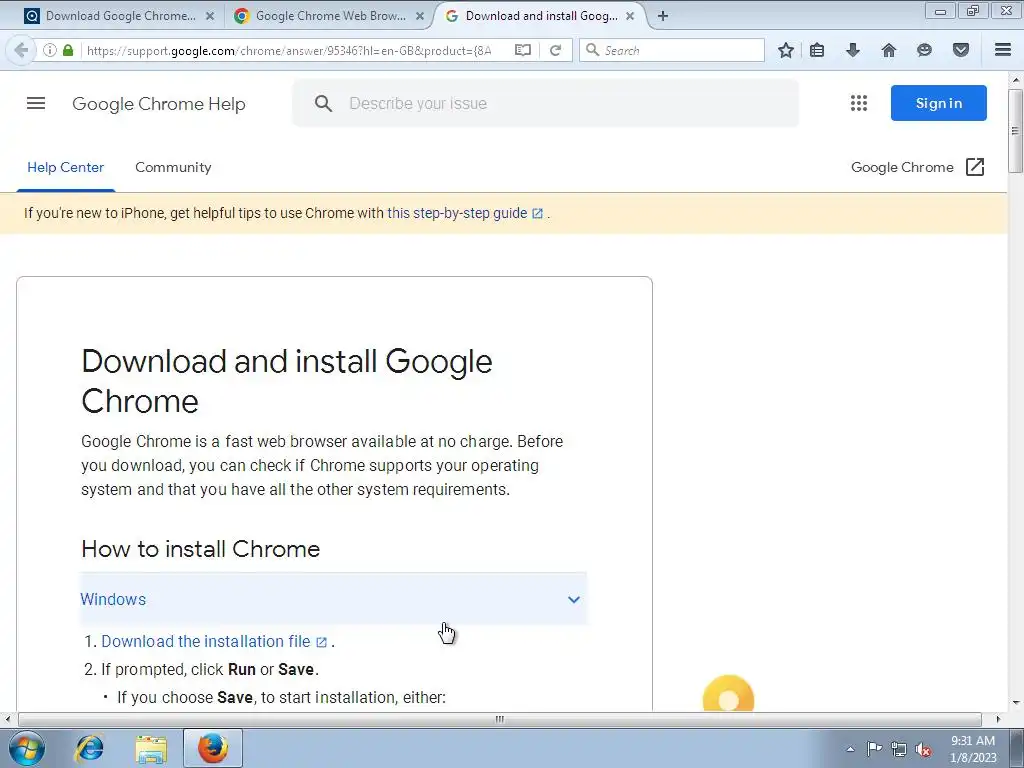This screenshot has width=1024, height=768.
Task: Click the muted volume tray icon
Action: pyautogui.click(x=923, y=750)
